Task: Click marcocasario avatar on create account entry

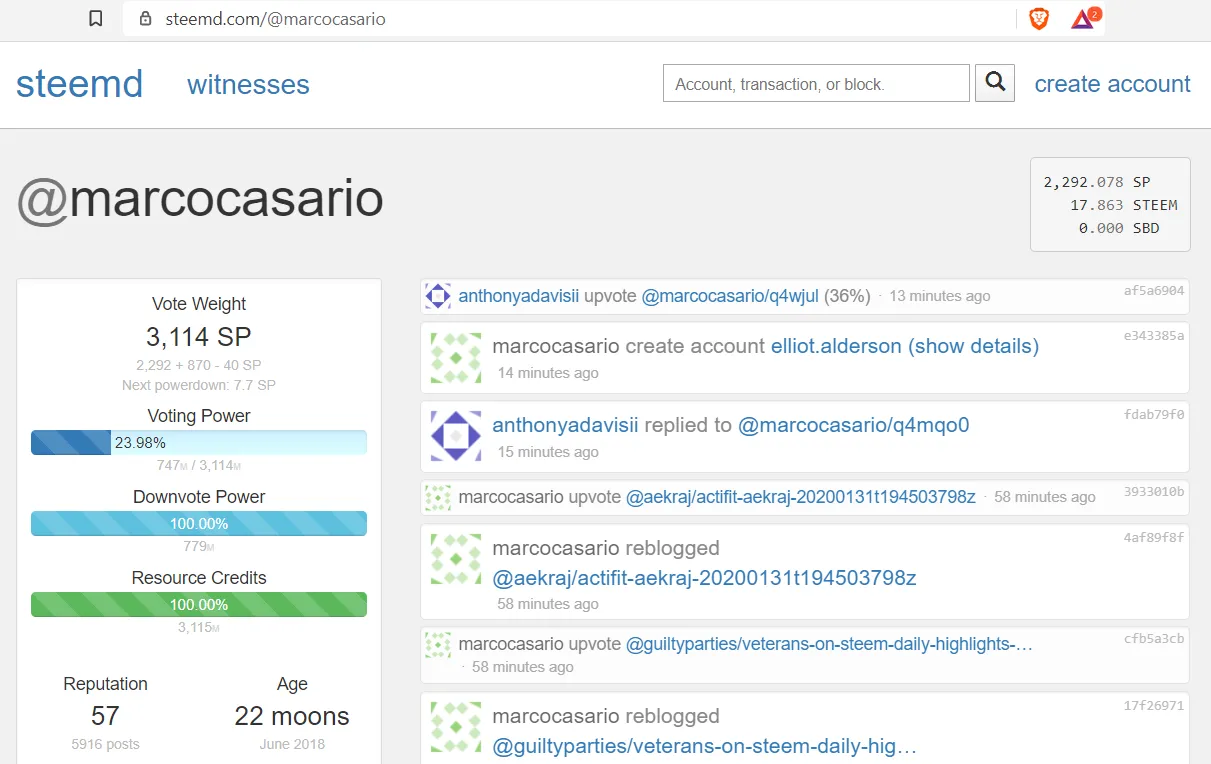Action: (455, 358)
